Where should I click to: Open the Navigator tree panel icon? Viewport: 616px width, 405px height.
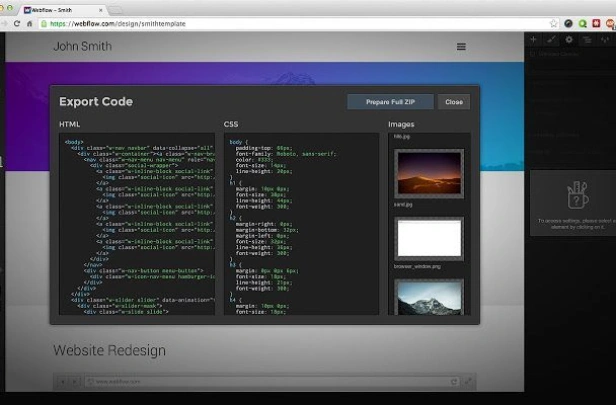(x=587, y=39)
